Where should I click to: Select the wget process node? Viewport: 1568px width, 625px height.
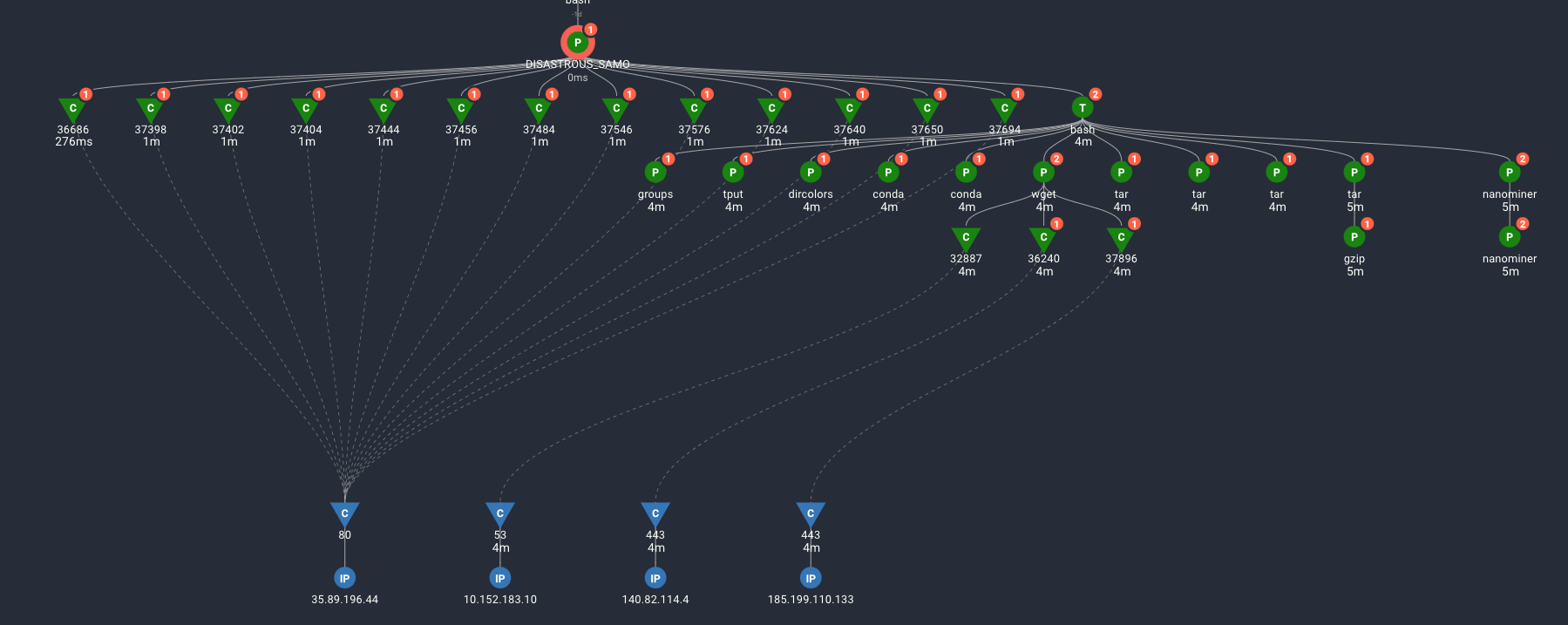(x=1043, y=173)
